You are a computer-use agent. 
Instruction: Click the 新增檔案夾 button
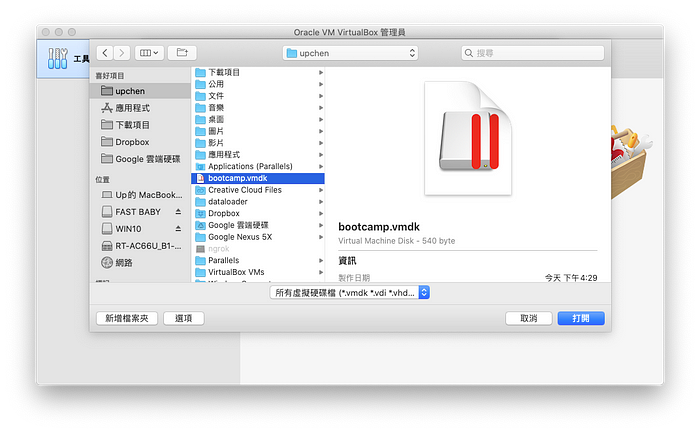[127, 318]
